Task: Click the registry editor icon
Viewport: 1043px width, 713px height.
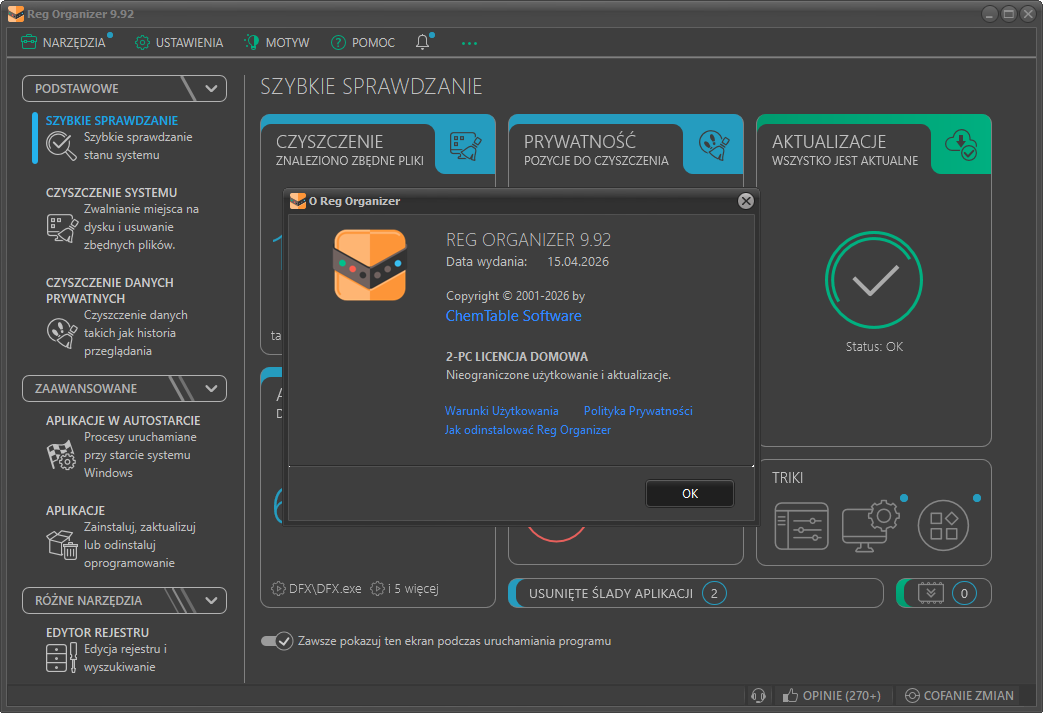Action: [x=62, y=658]
